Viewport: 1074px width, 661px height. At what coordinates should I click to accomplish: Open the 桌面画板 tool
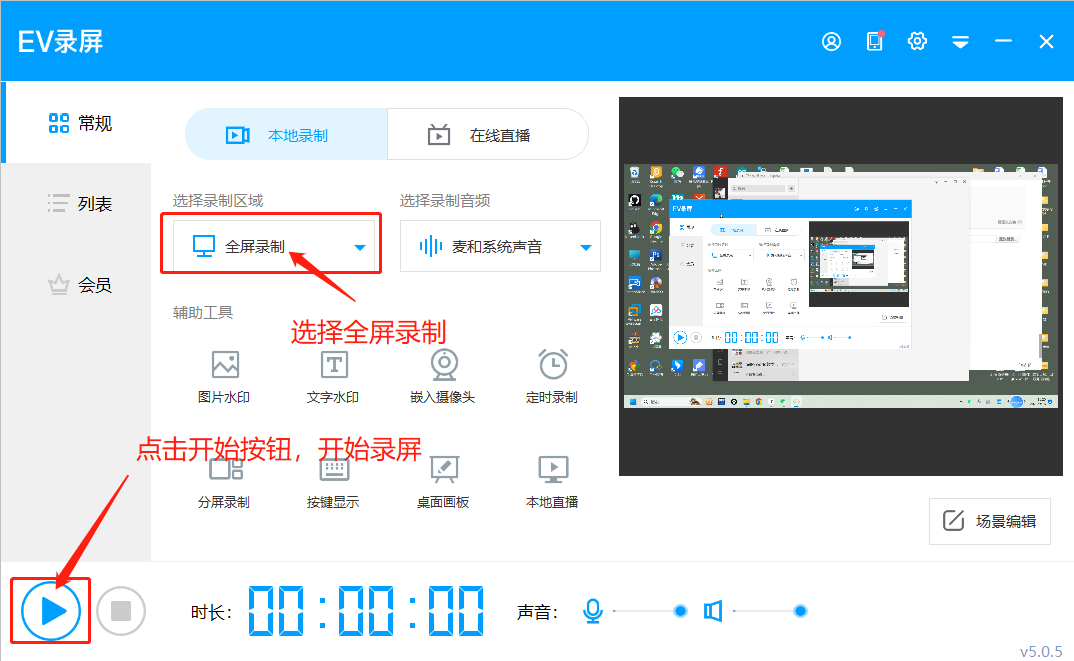[x=443, y=482]
